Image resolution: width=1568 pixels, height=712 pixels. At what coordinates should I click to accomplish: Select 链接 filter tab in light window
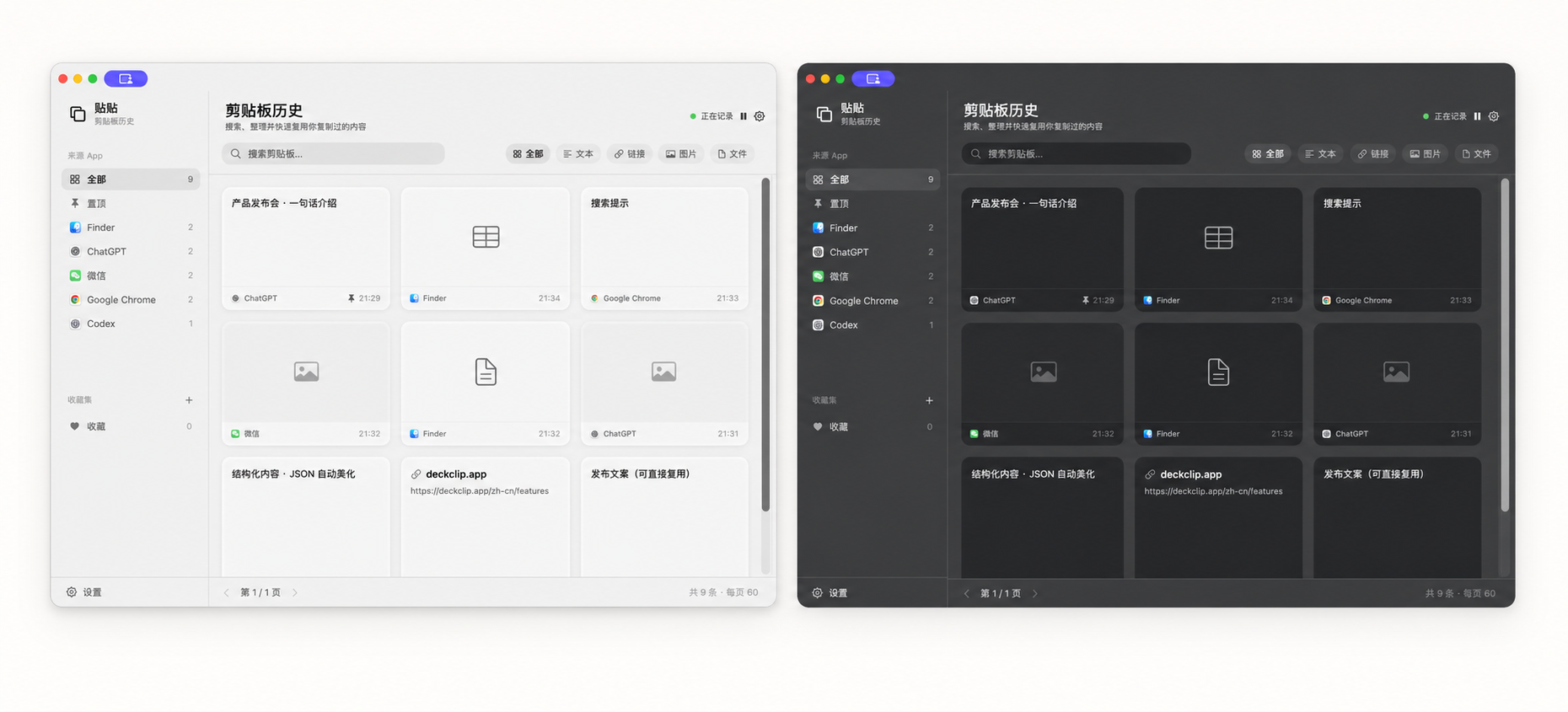(x=630, y=154)
